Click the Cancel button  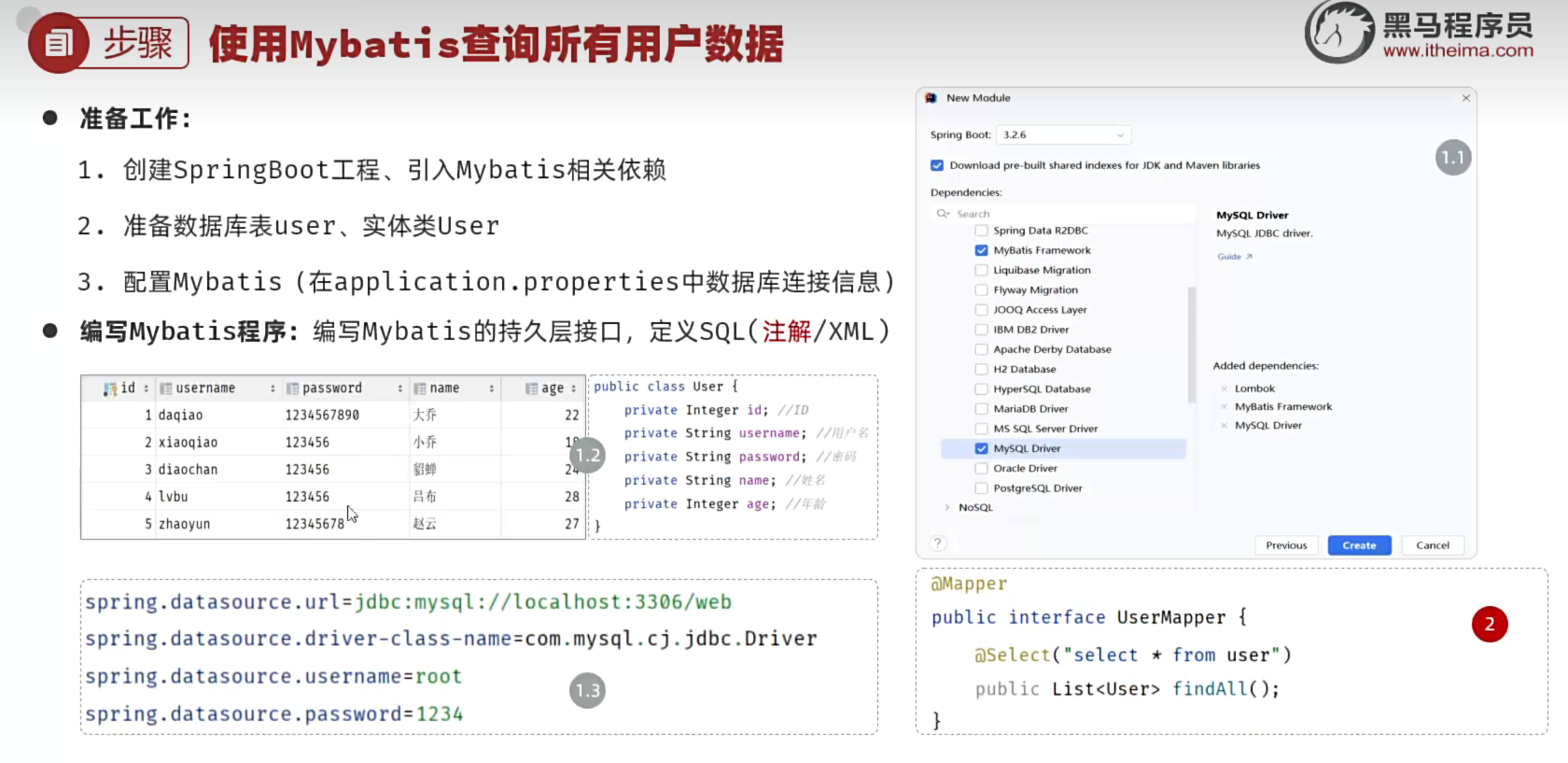(x=1433, y=545)
